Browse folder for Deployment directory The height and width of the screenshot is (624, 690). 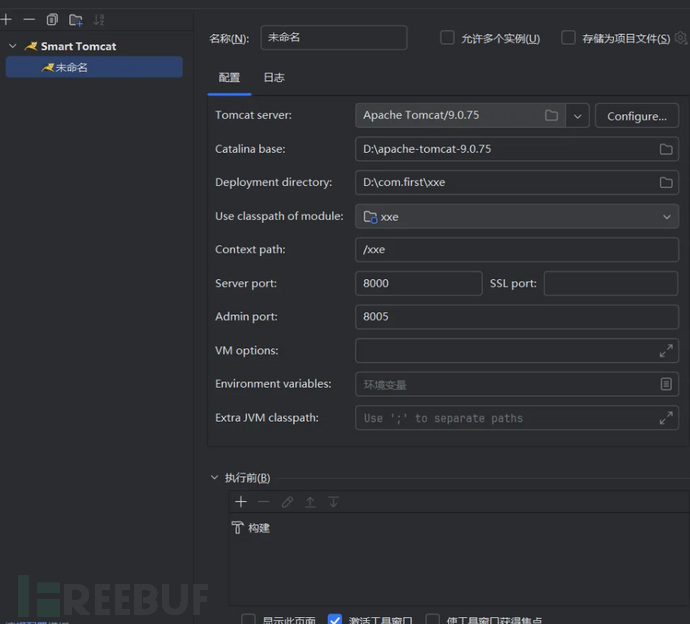[666, 183]
